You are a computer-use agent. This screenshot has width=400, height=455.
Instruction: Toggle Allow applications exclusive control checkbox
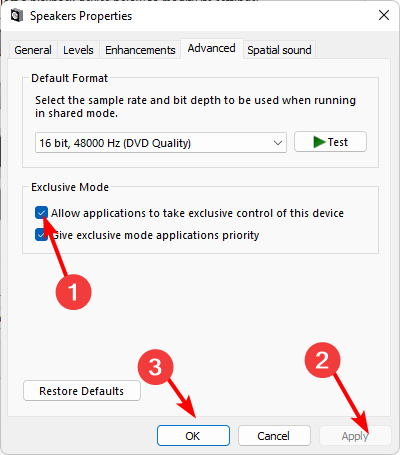(41, 213)
